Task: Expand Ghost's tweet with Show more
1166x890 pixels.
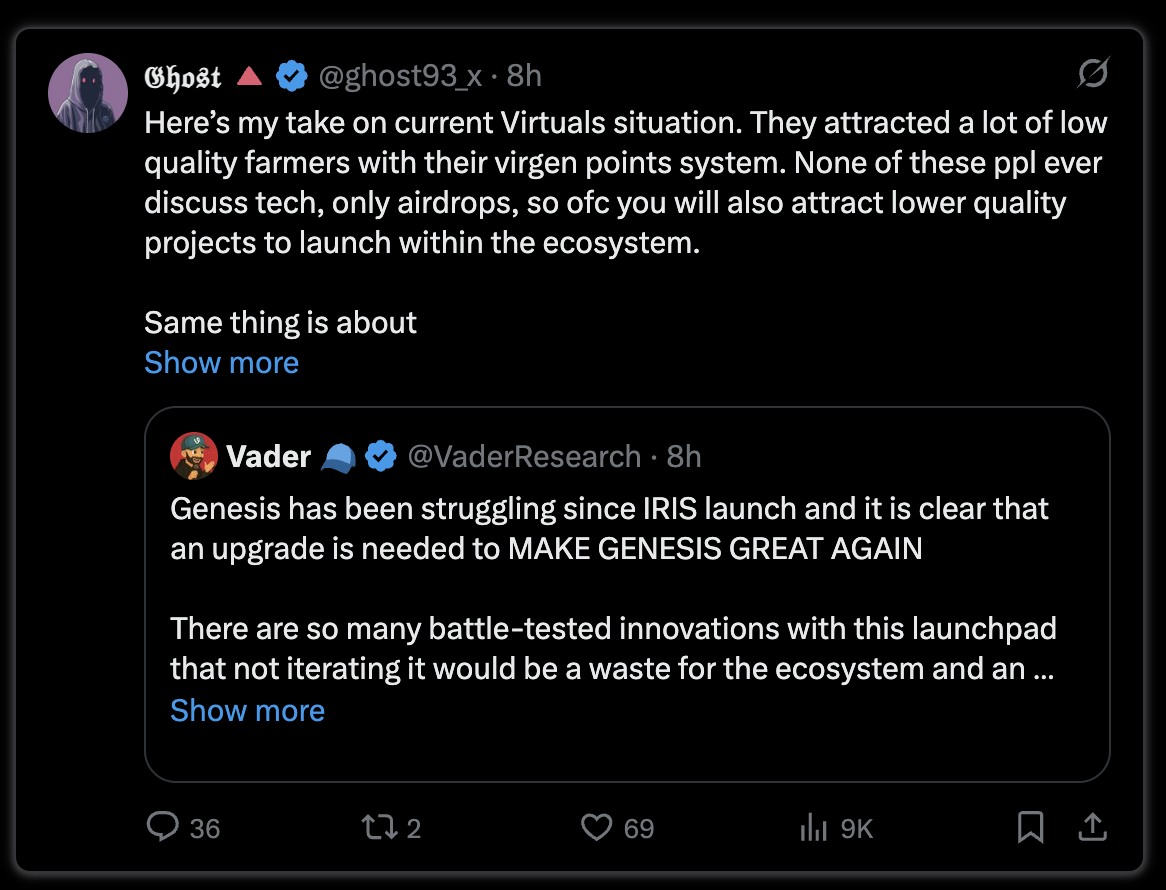Action: coord(222,363)
